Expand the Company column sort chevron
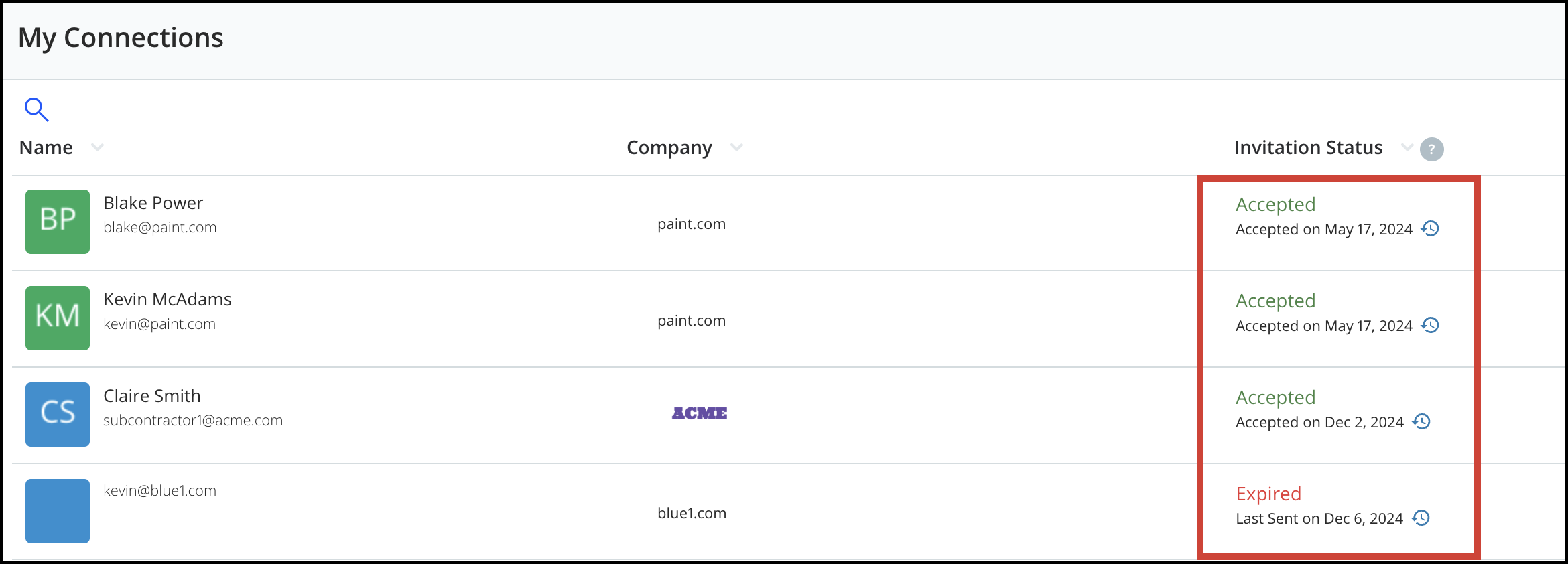The height and width of the screenshot is (564, 1568). click(x=736, y=147)
